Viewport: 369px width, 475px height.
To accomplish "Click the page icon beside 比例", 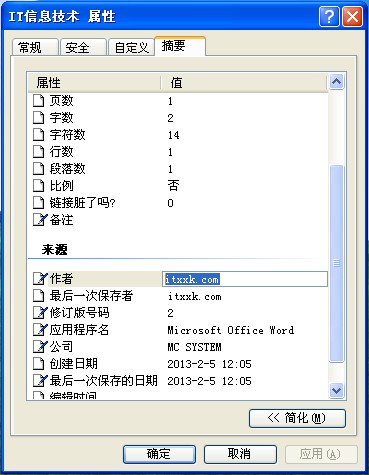I will point(39,186).
